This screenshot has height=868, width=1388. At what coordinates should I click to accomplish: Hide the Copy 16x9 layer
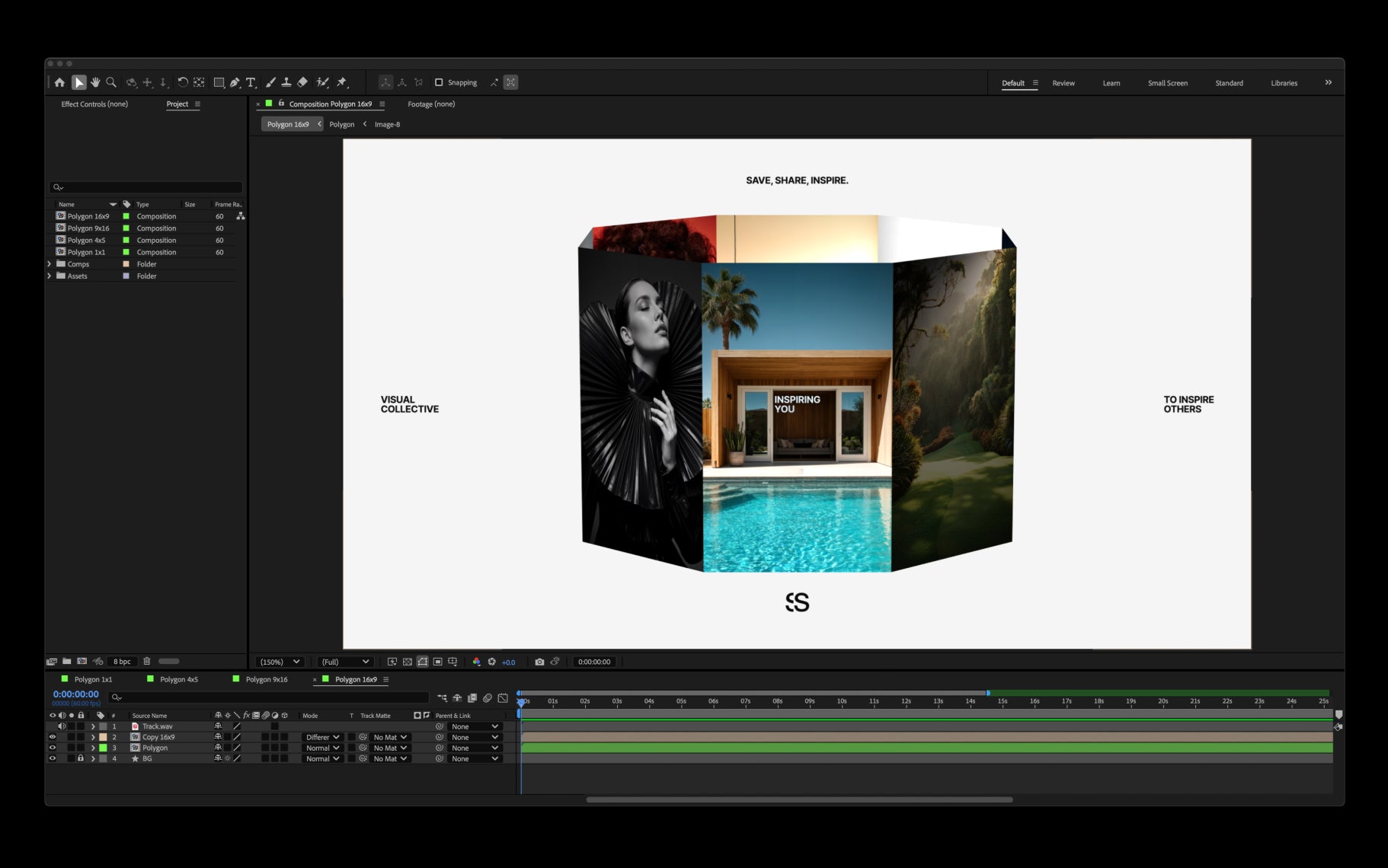(x=53, y=737)
